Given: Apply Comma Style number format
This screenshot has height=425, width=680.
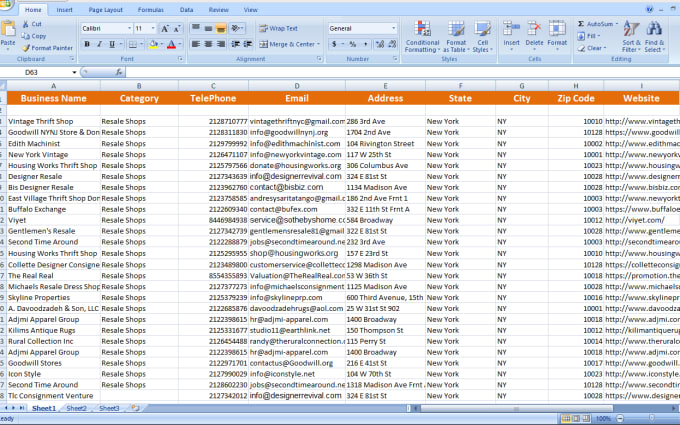Looking at the screenshot, I should (365, 44).
